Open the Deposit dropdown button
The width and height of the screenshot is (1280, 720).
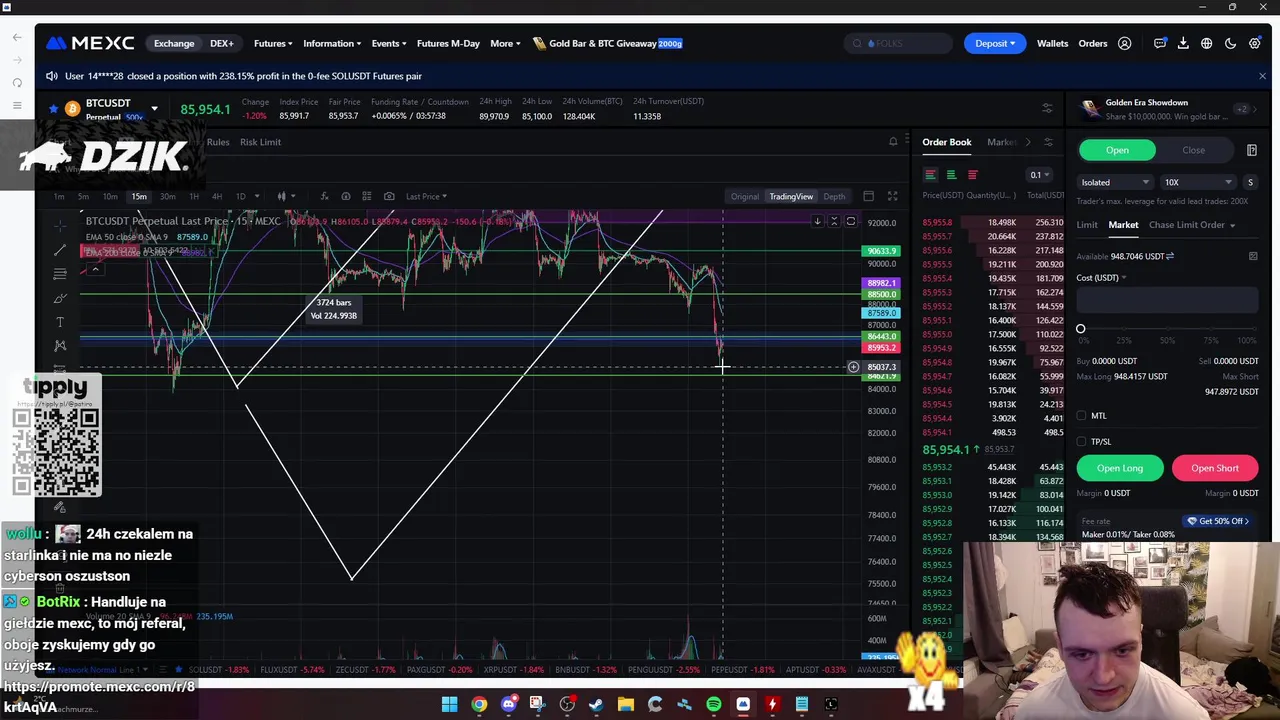pos(995,43)
